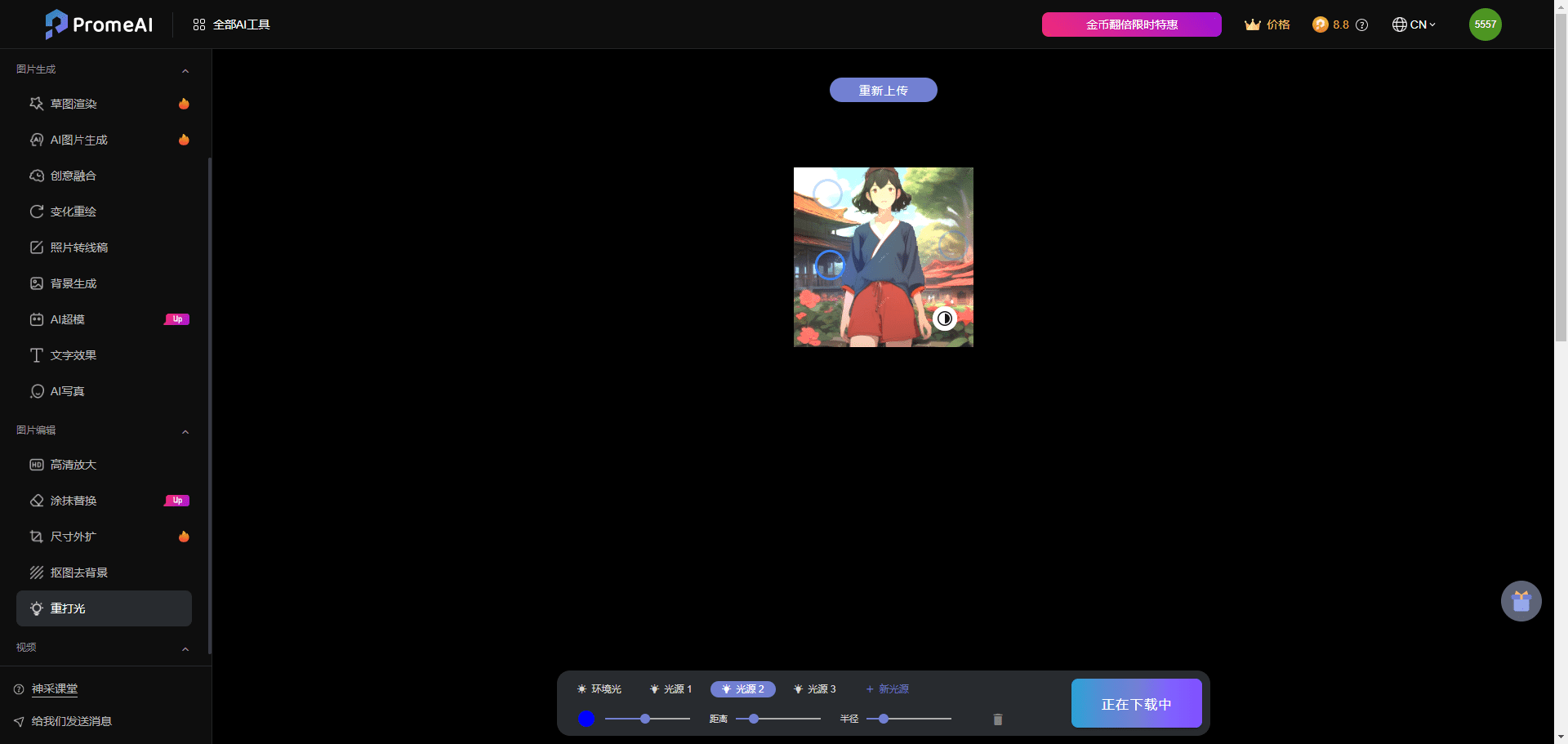Open the 价格 pricing page
Image resolution: width=1568 pixels, height=744 pixels.
pos(1267,25)
